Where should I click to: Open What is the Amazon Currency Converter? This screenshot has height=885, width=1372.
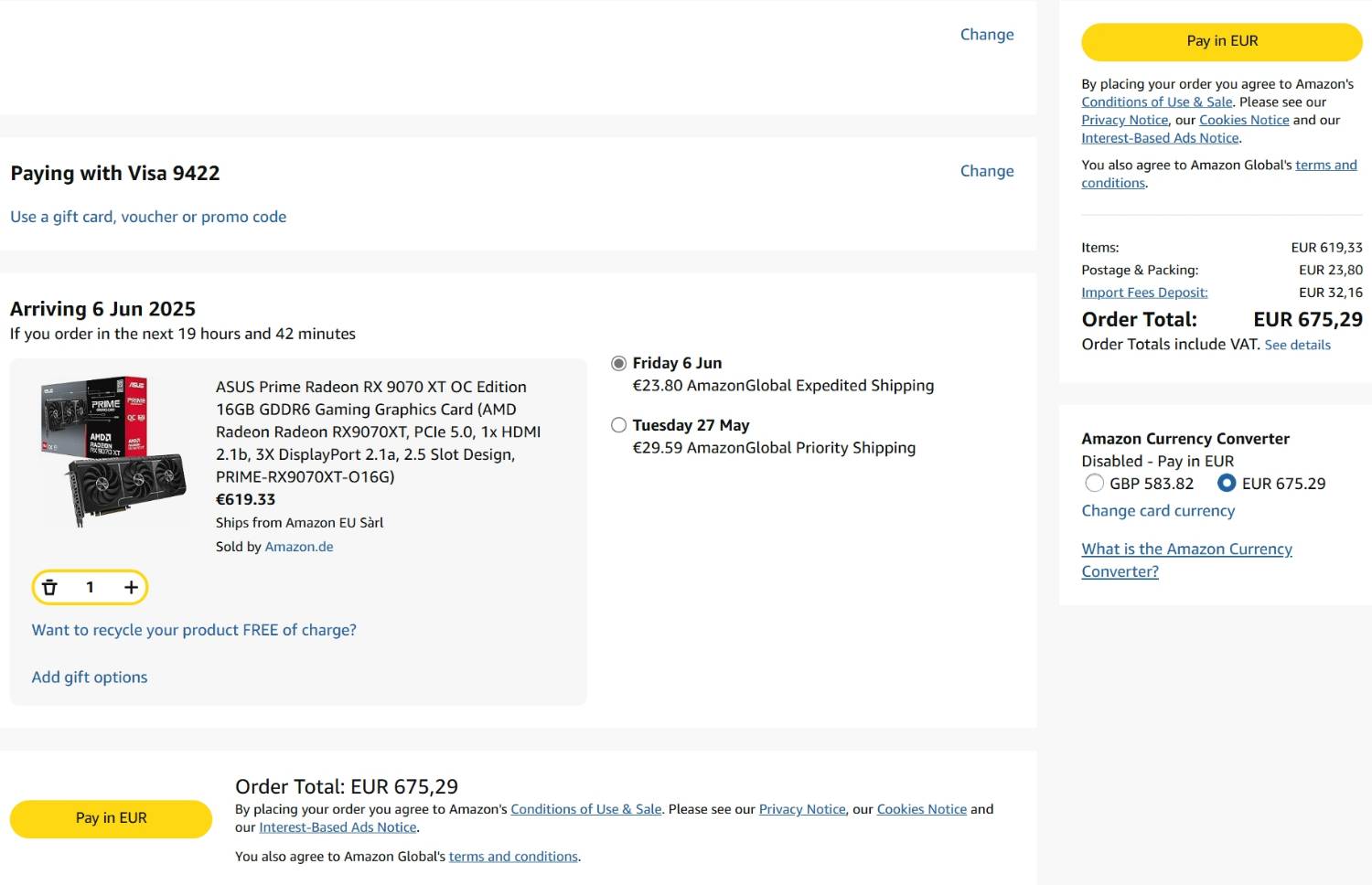[1187, 560]
